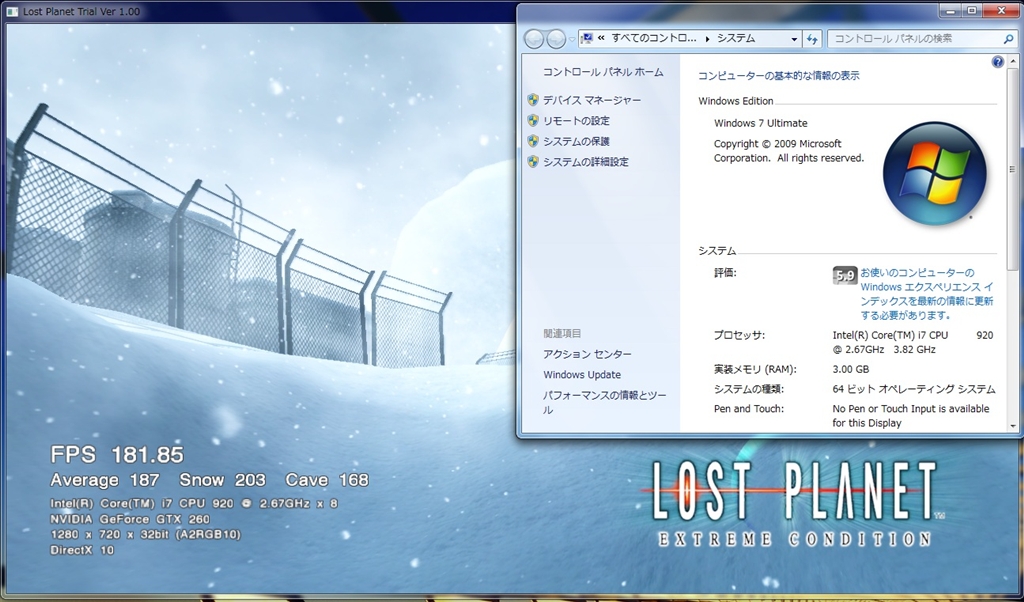Click the Average 187 score in Lost Planet

(x=105, y=481)
